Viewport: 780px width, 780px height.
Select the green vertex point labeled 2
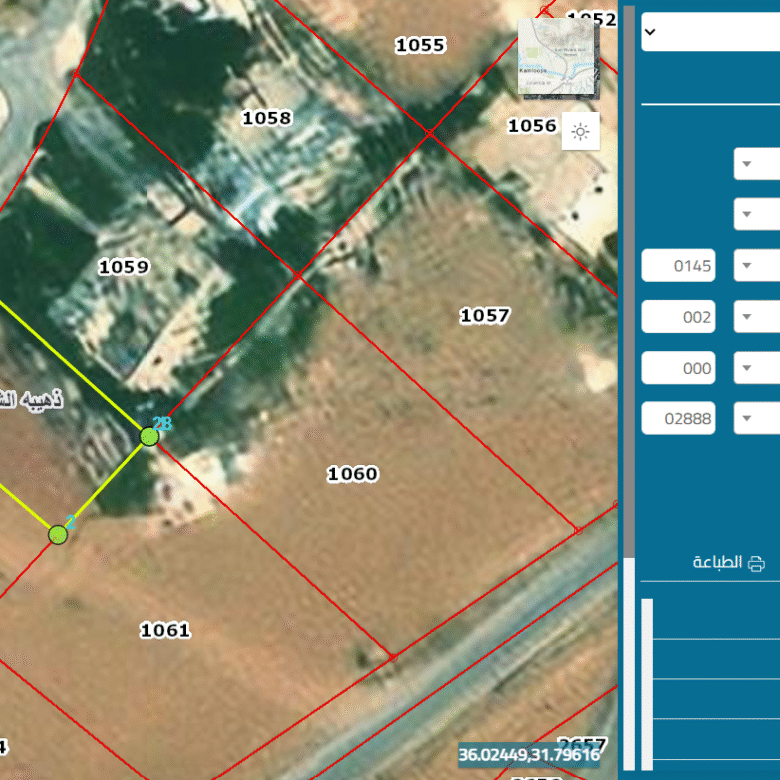coord(58,534)
